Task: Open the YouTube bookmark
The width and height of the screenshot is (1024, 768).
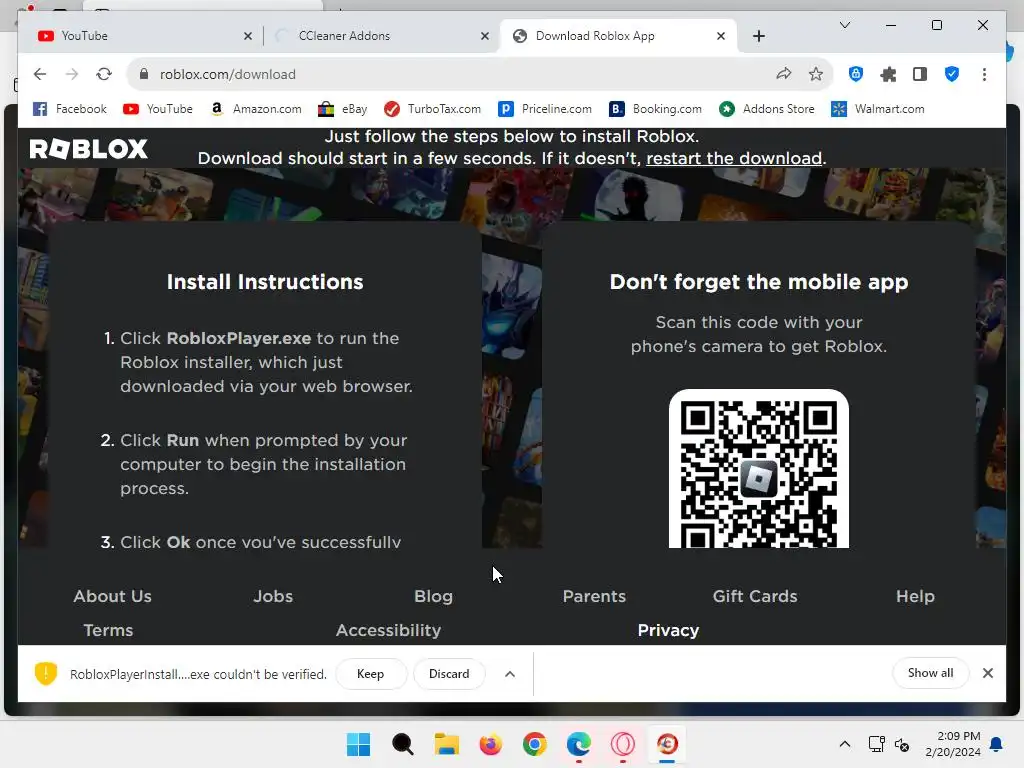Action: 158,109
